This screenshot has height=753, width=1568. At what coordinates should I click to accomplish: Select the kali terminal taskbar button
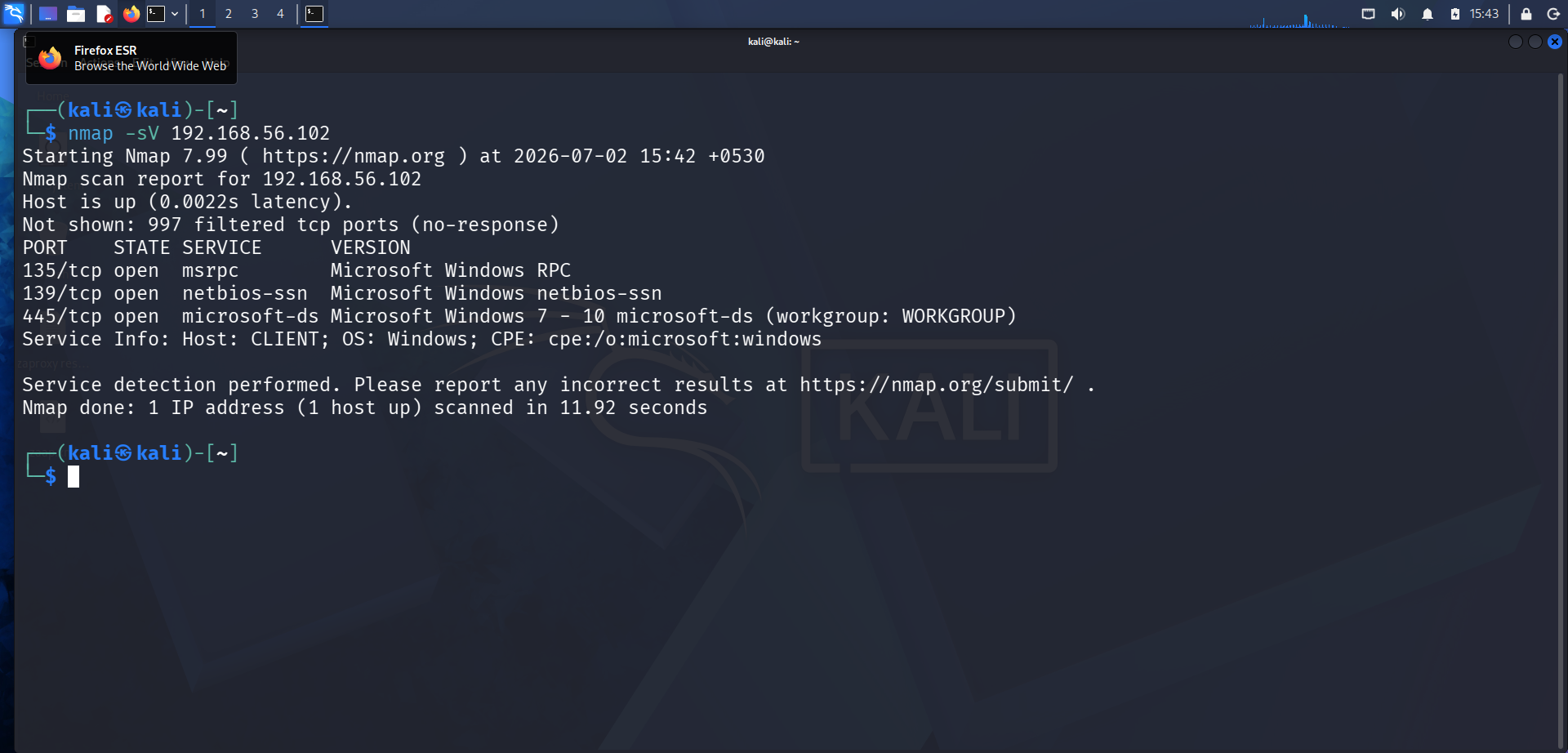pyautogui.click(x=314, y=14)
